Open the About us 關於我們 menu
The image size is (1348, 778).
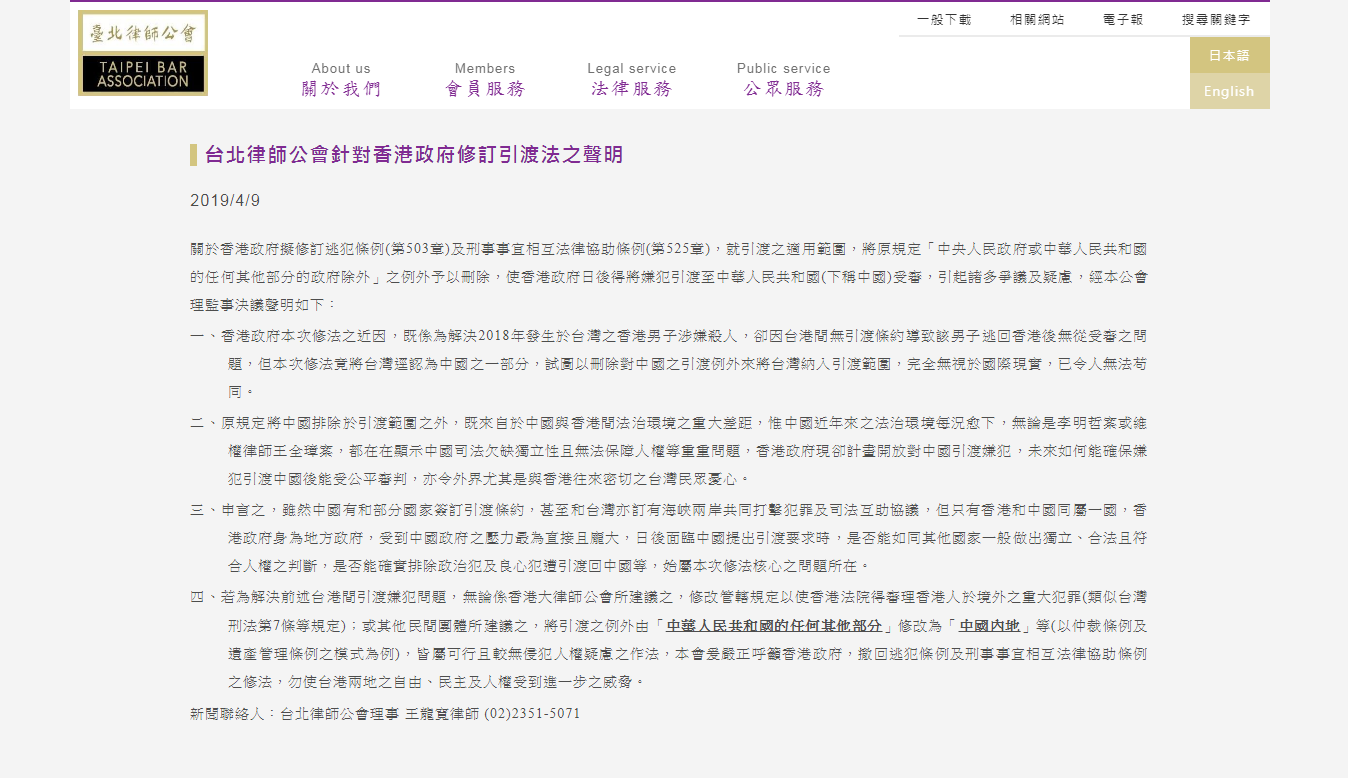point(341,79)
